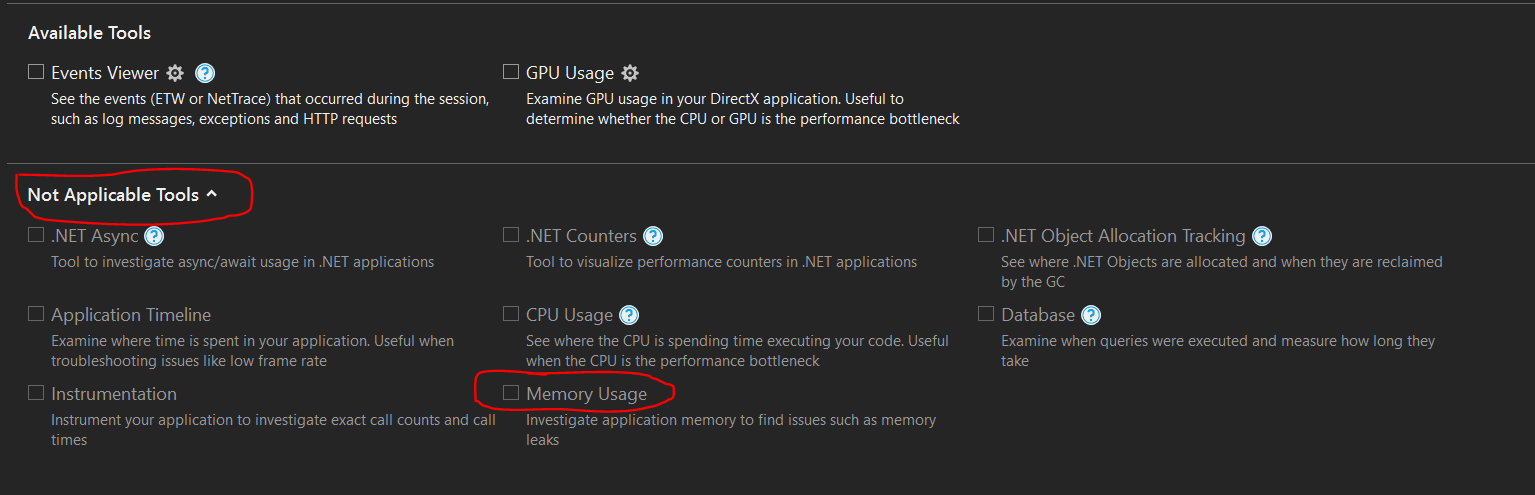Click the CPU Usage tool label
Screen dimensions: 1535x495
click(569, 315)
